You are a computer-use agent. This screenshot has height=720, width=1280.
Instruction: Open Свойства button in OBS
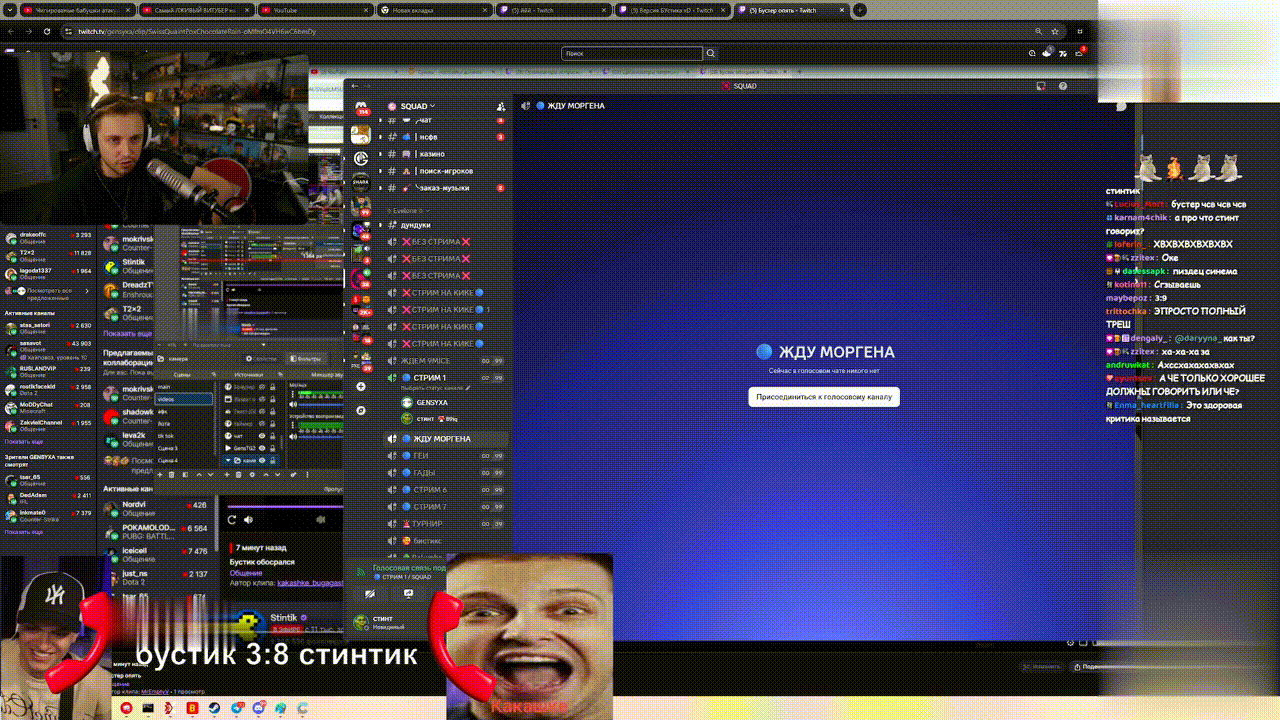tap(263, 358)
